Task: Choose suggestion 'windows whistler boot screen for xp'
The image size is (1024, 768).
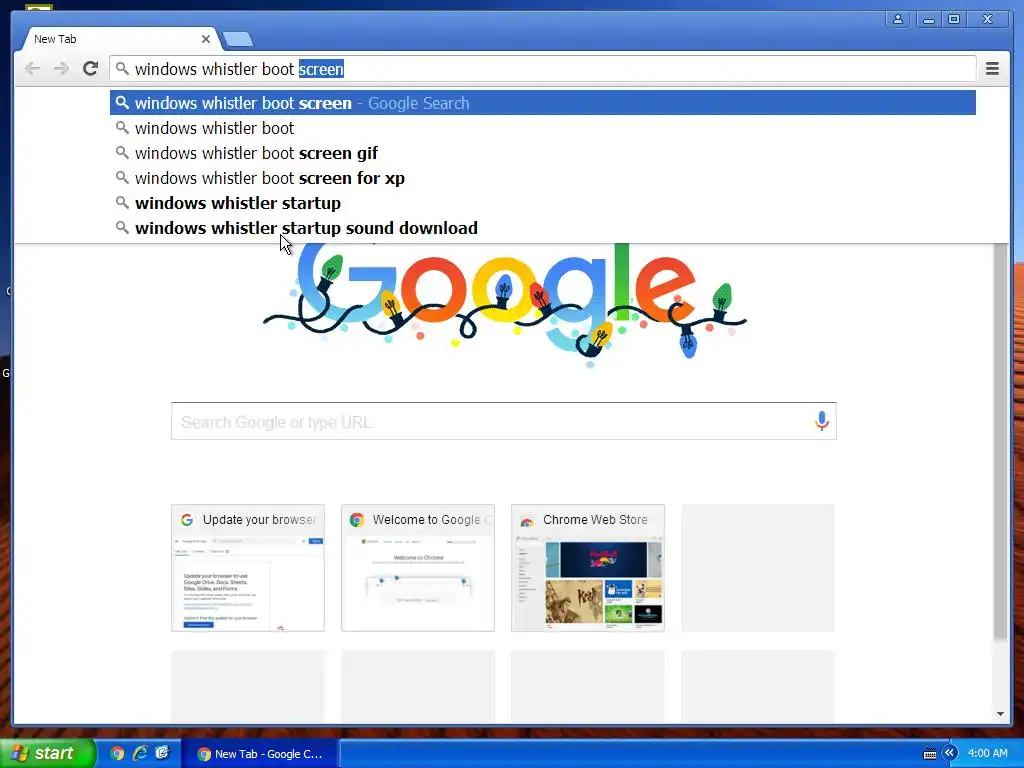Action: [x=543, y=178]
